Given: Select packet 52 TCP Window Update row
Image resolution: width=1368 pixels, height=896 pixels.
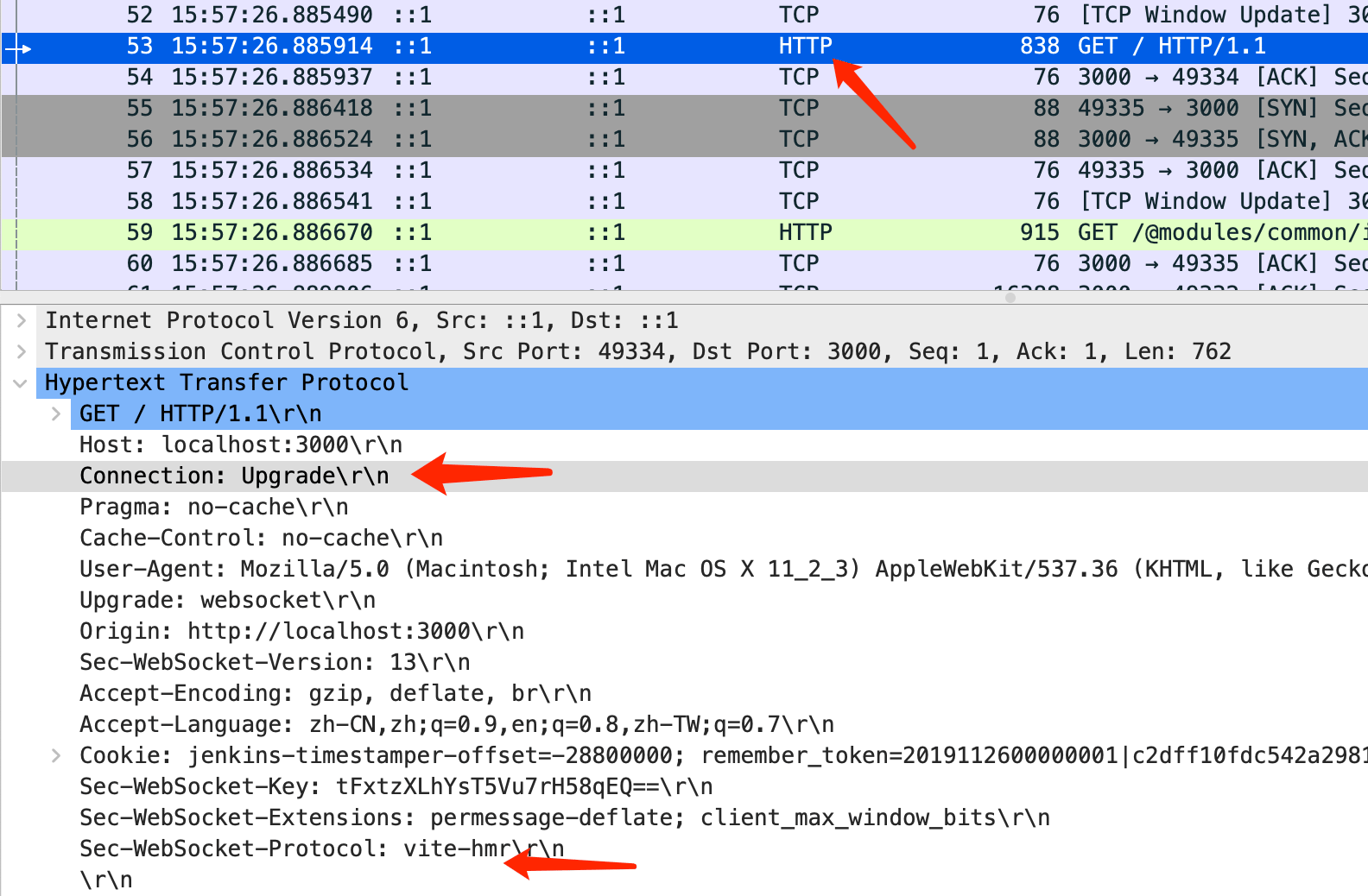Looking at the screenshot, I should coord(684,15).
